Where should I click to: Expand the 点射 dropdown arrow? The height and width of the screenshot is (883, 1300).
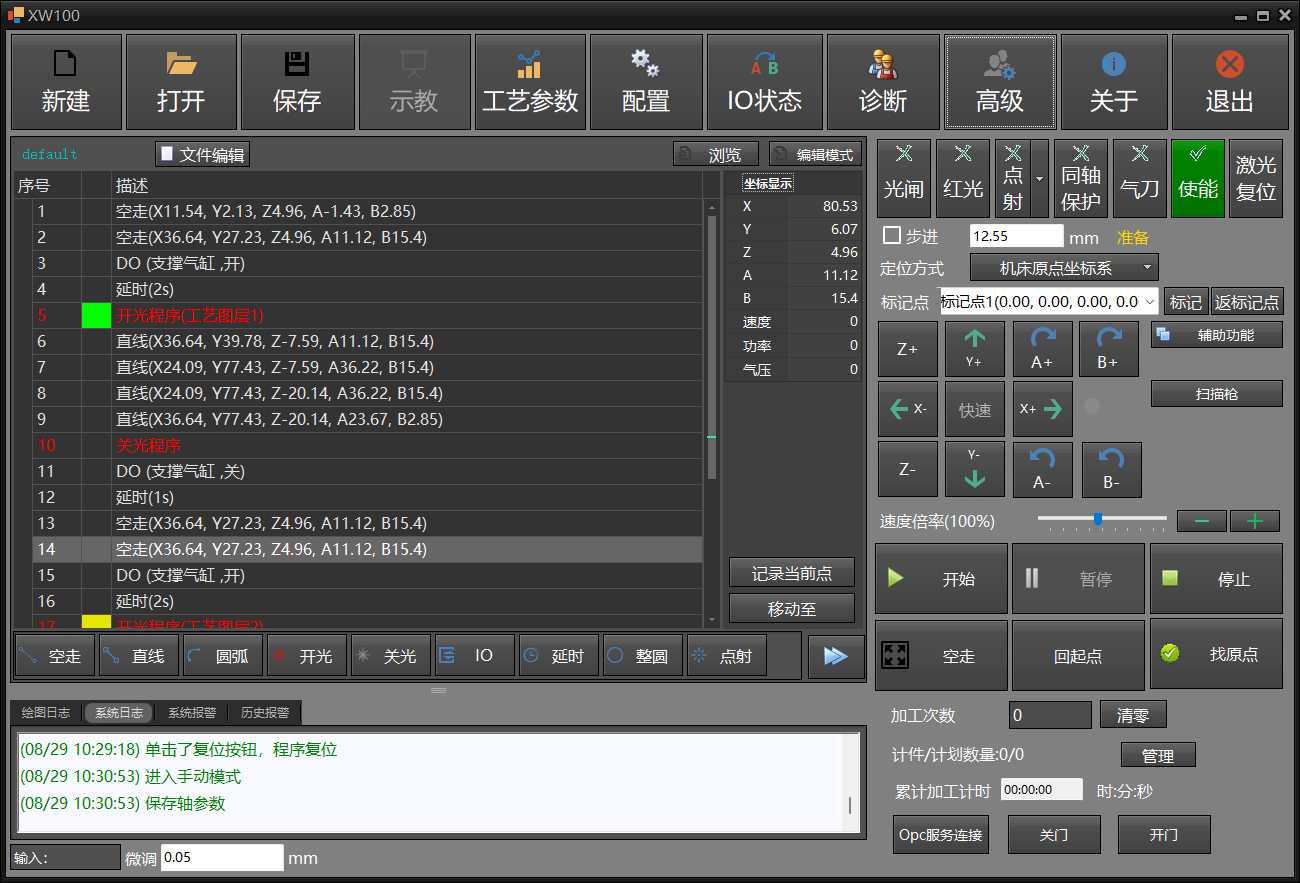point(1040,178)
